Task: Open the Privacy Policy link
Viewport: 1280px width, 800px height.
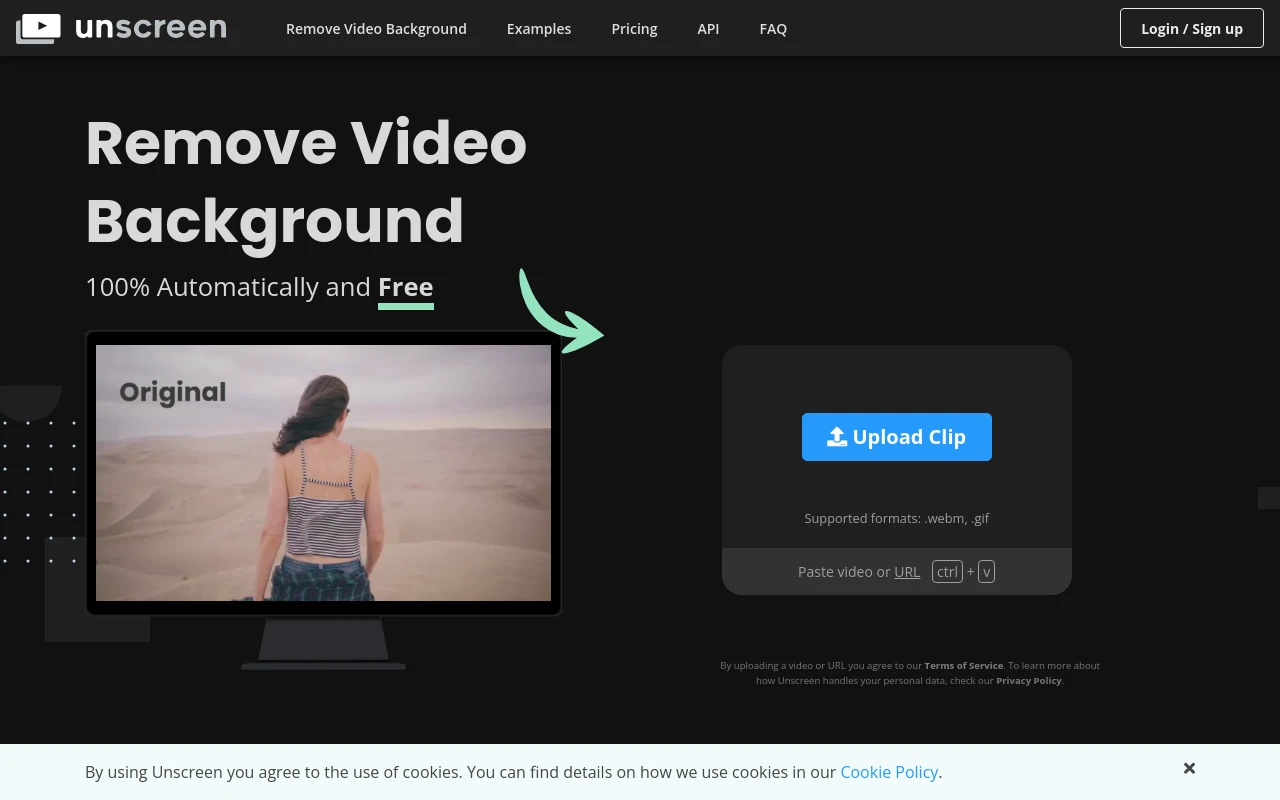Action: (1028, 680)
